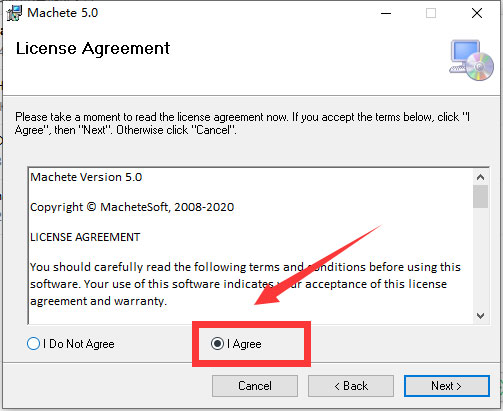Click the license box scroll up arrow
This screenshot has width=503, height=411.
click(480, 177)
